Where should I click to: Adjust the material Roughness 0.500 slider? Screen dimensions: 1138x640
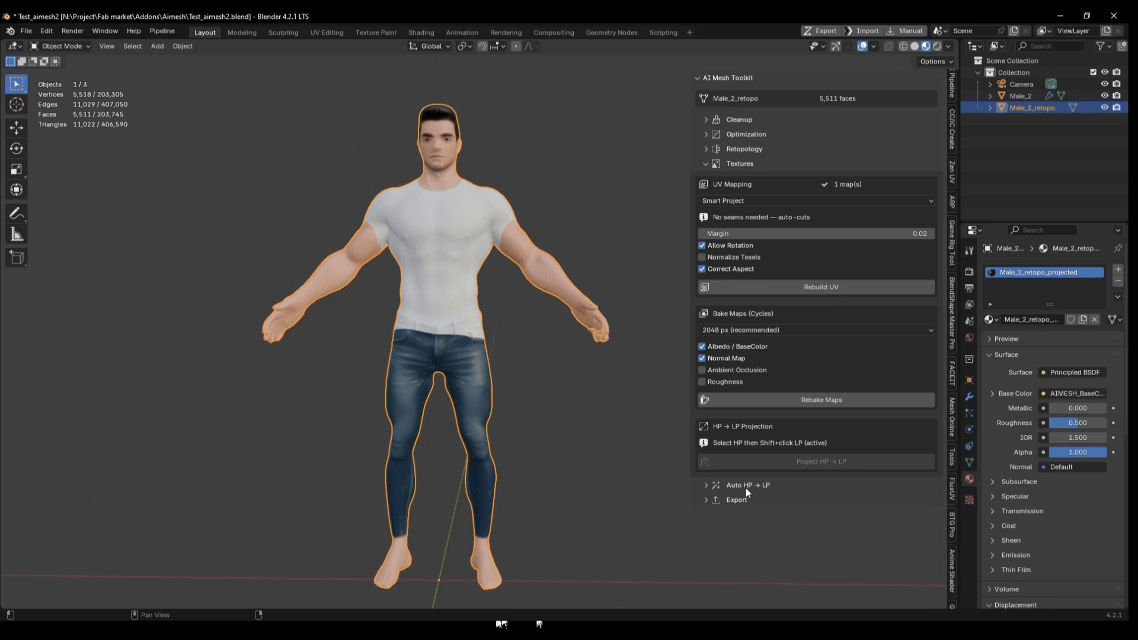(x=1078, y=423)
